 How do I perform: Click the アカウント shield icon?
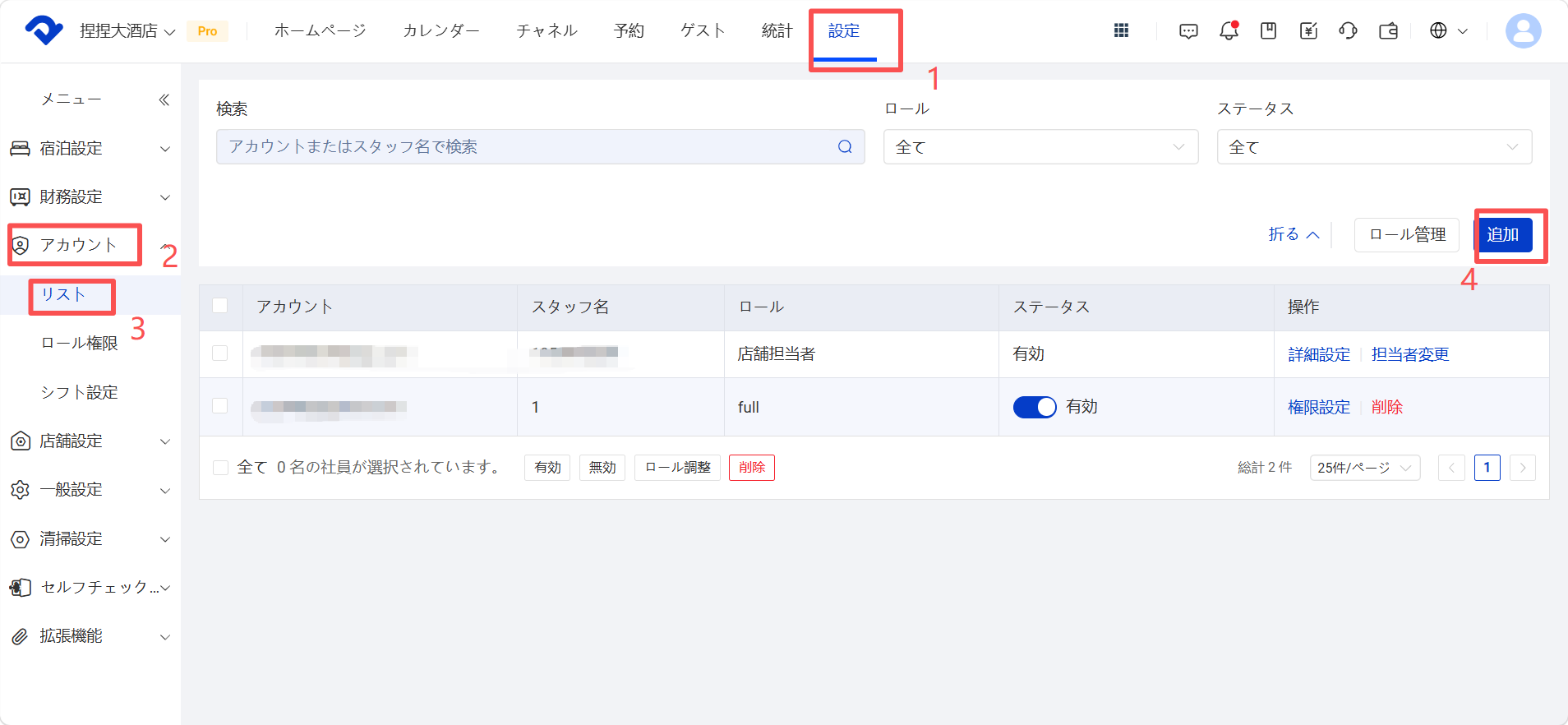[x=21, y=245]
